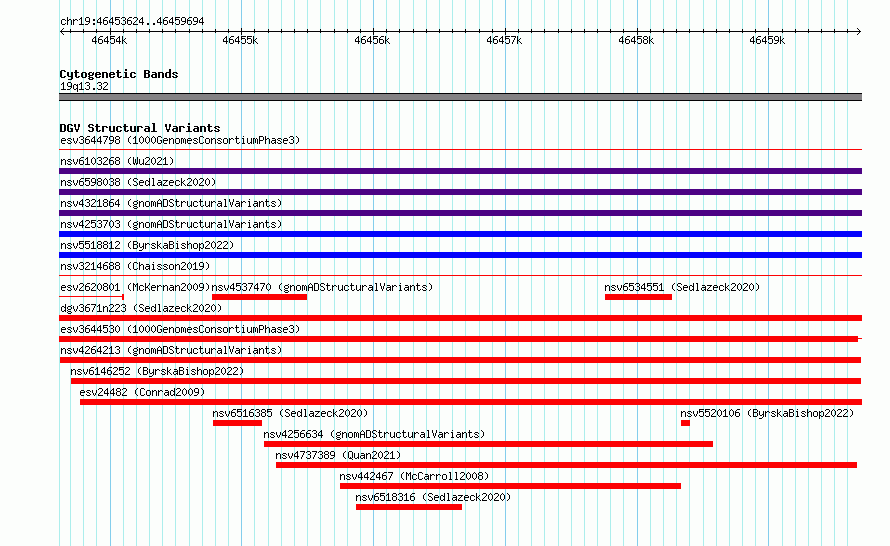Select nsv442467 McCarroll2008 label
The width and height of the screenshot is (890, 546).
coord(414,476)
